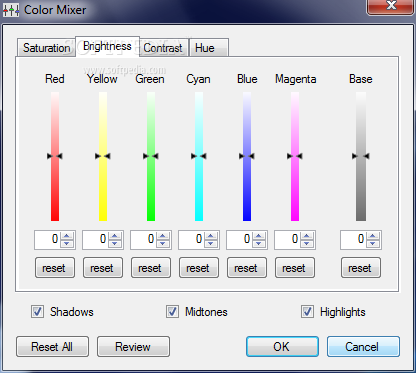
Task: Decrease the Base value with down arrow
Action: pyautogui.click(x=373, y=243)
